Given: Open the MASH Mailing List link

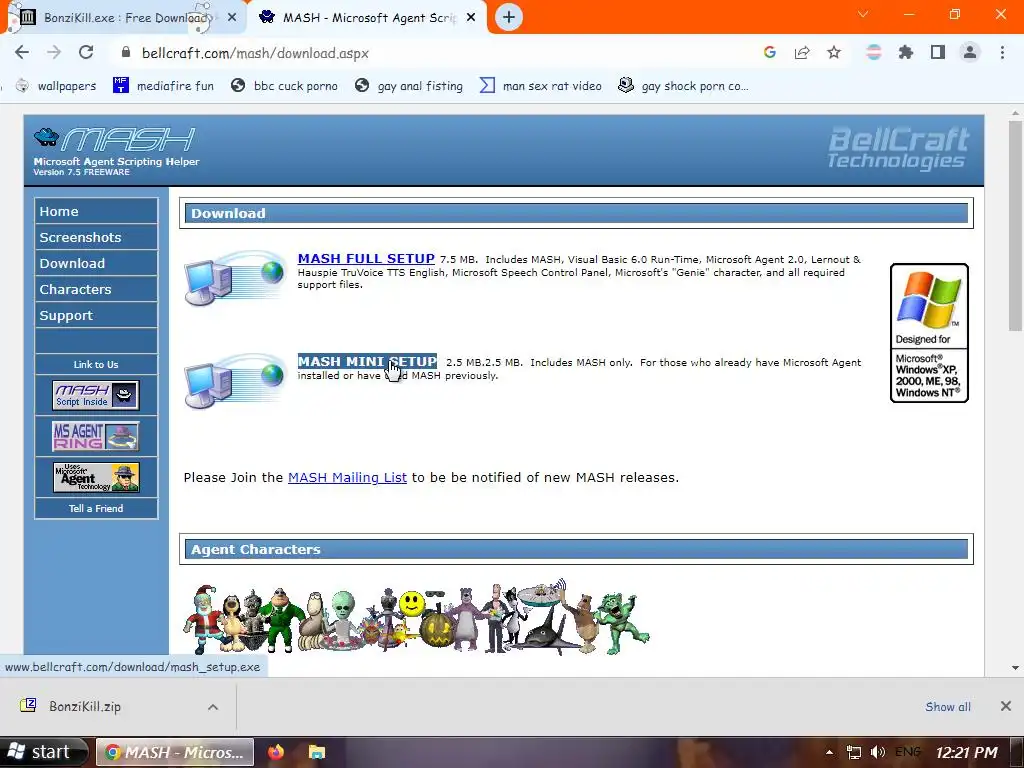Looking at the screenshot, I should coord(347,477).
